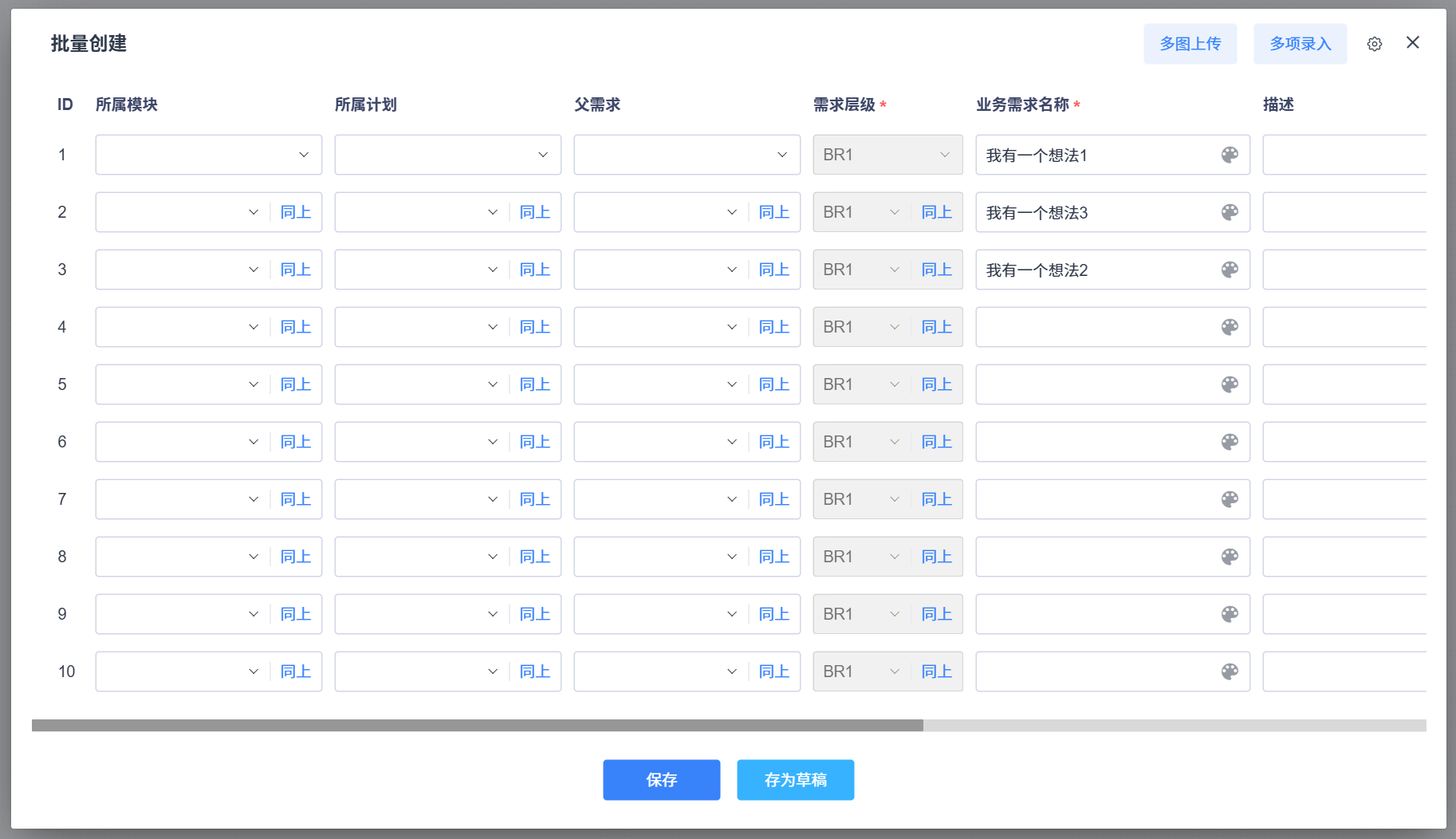The width and height of the screenshot is (1456, 839).
Task: Click 同上 for 需求层级 in row 8
Action: [x=937, y=557]
